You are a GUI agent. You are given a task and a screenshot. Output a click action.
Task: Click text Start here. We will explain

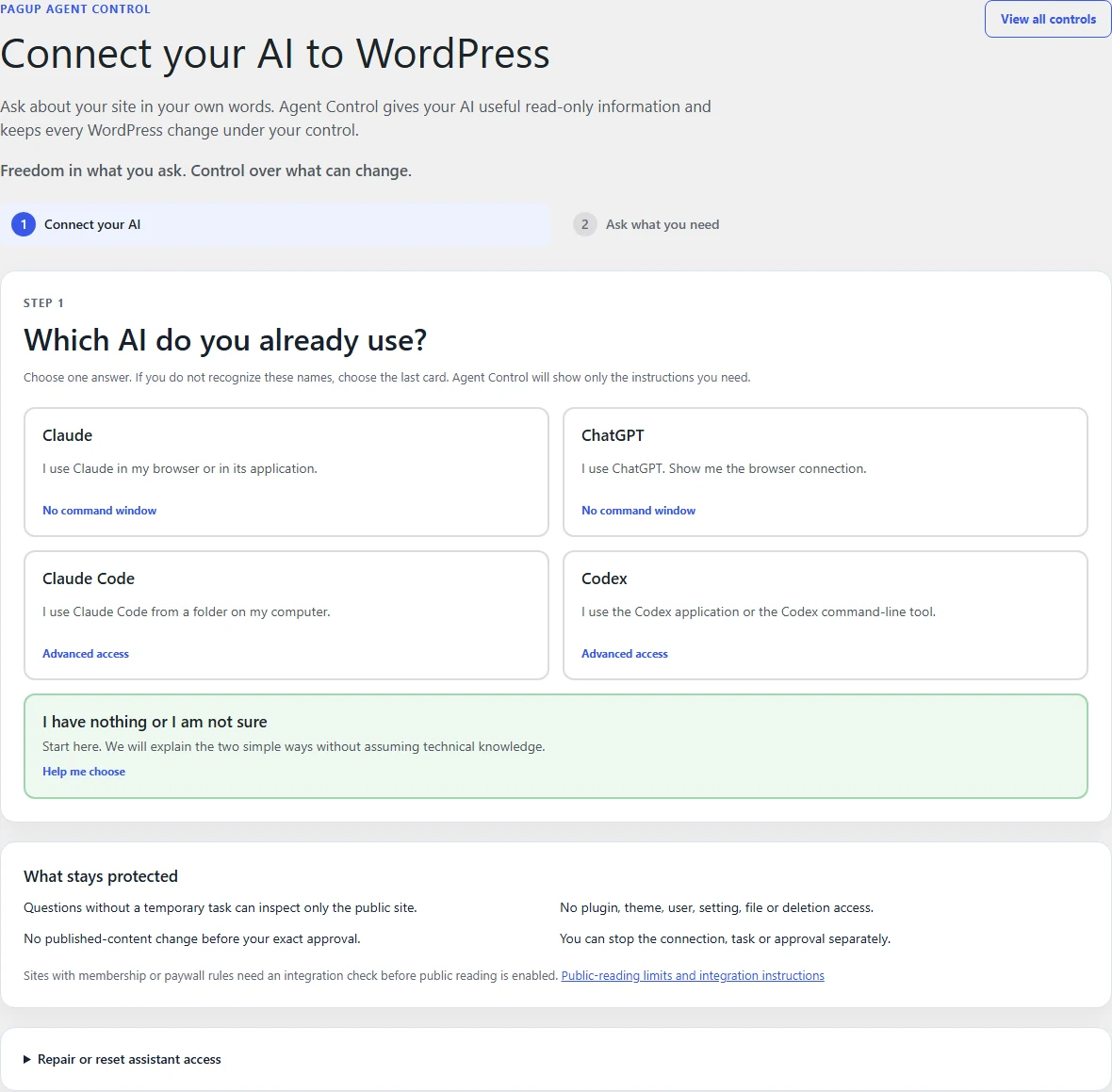294,746
